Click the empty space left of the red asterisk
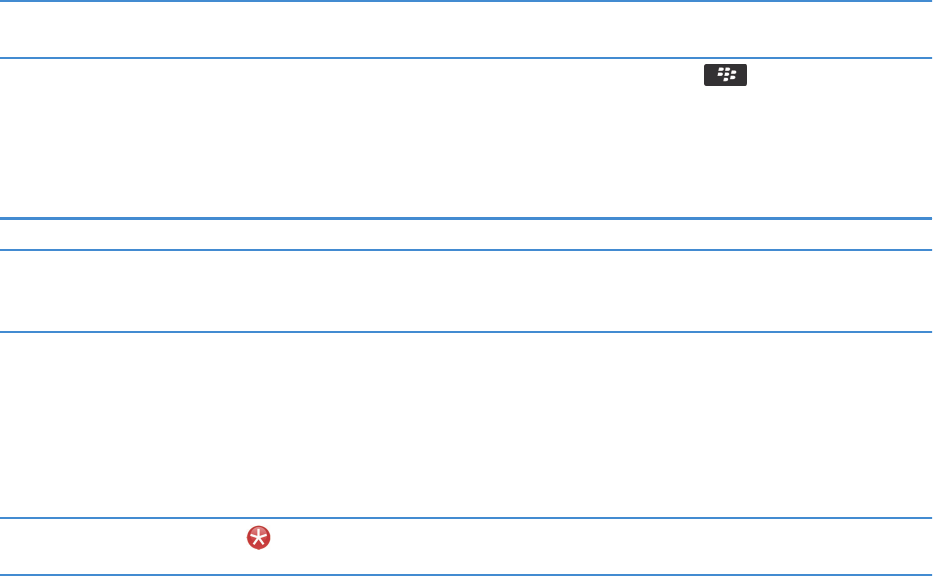This screenshot has height=576, width=933. pos(120,546)
